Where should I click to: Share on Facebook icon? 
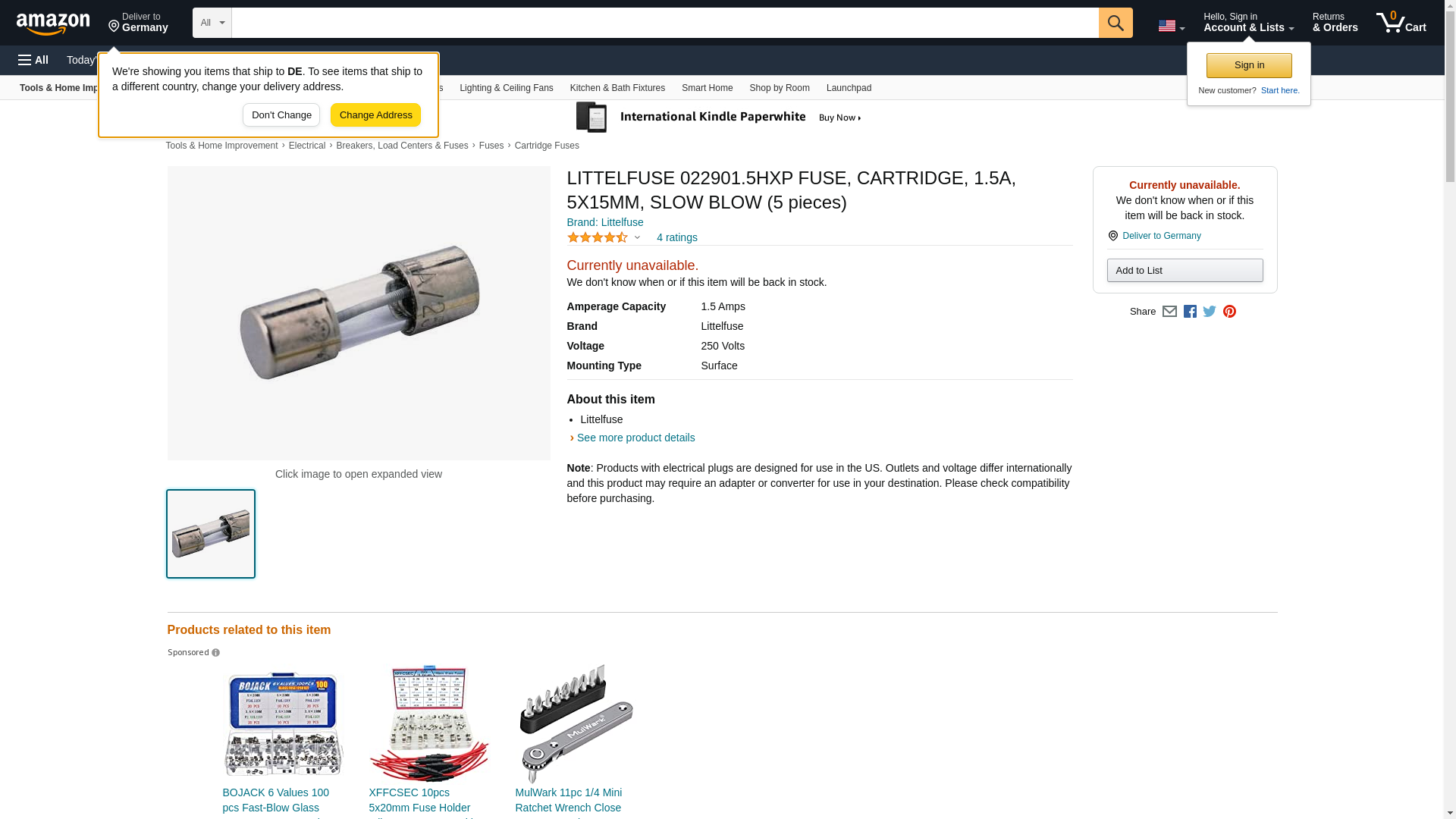[1190, 312]
